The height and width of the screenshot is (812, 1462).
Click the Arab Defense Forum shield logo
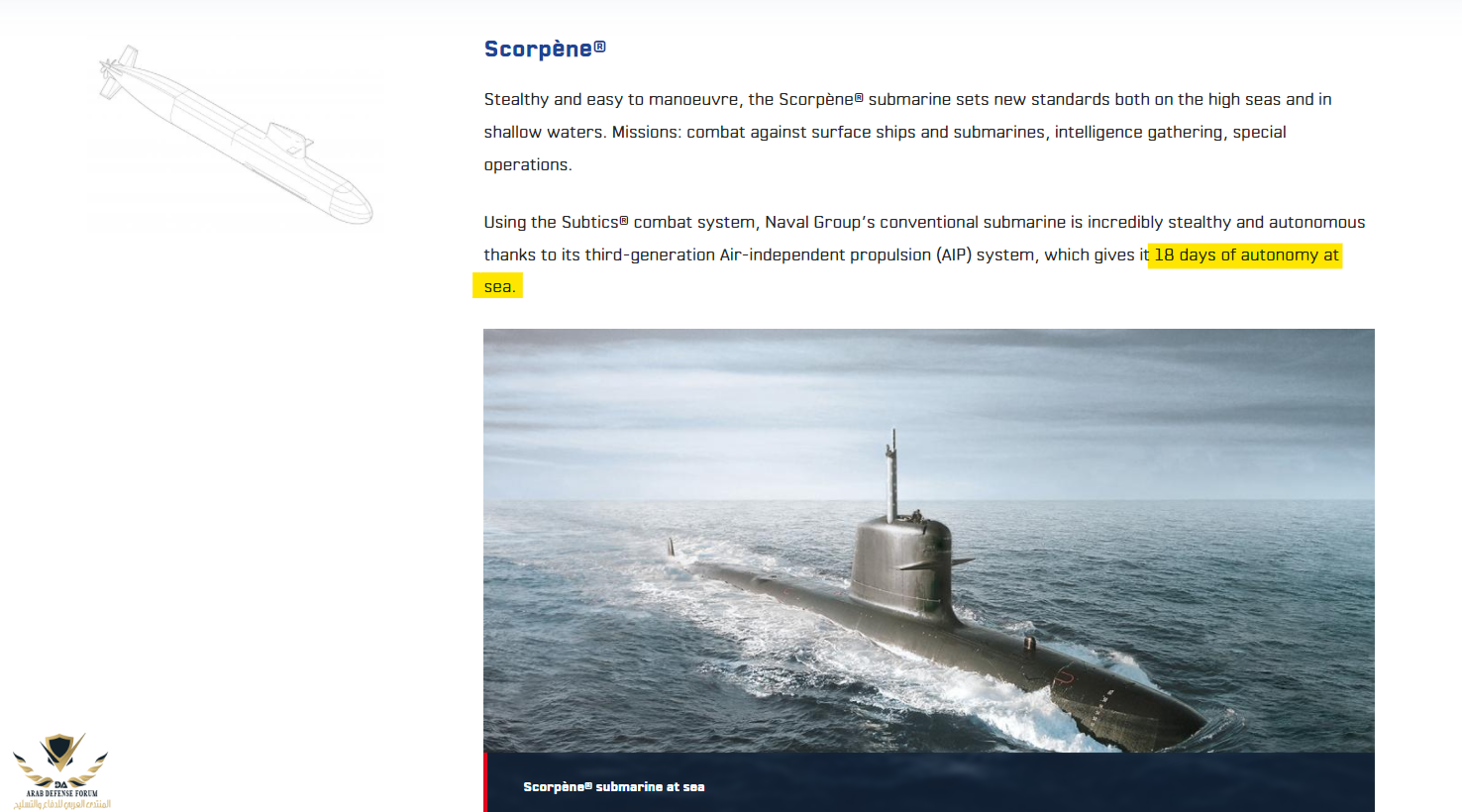click(59, 753)
